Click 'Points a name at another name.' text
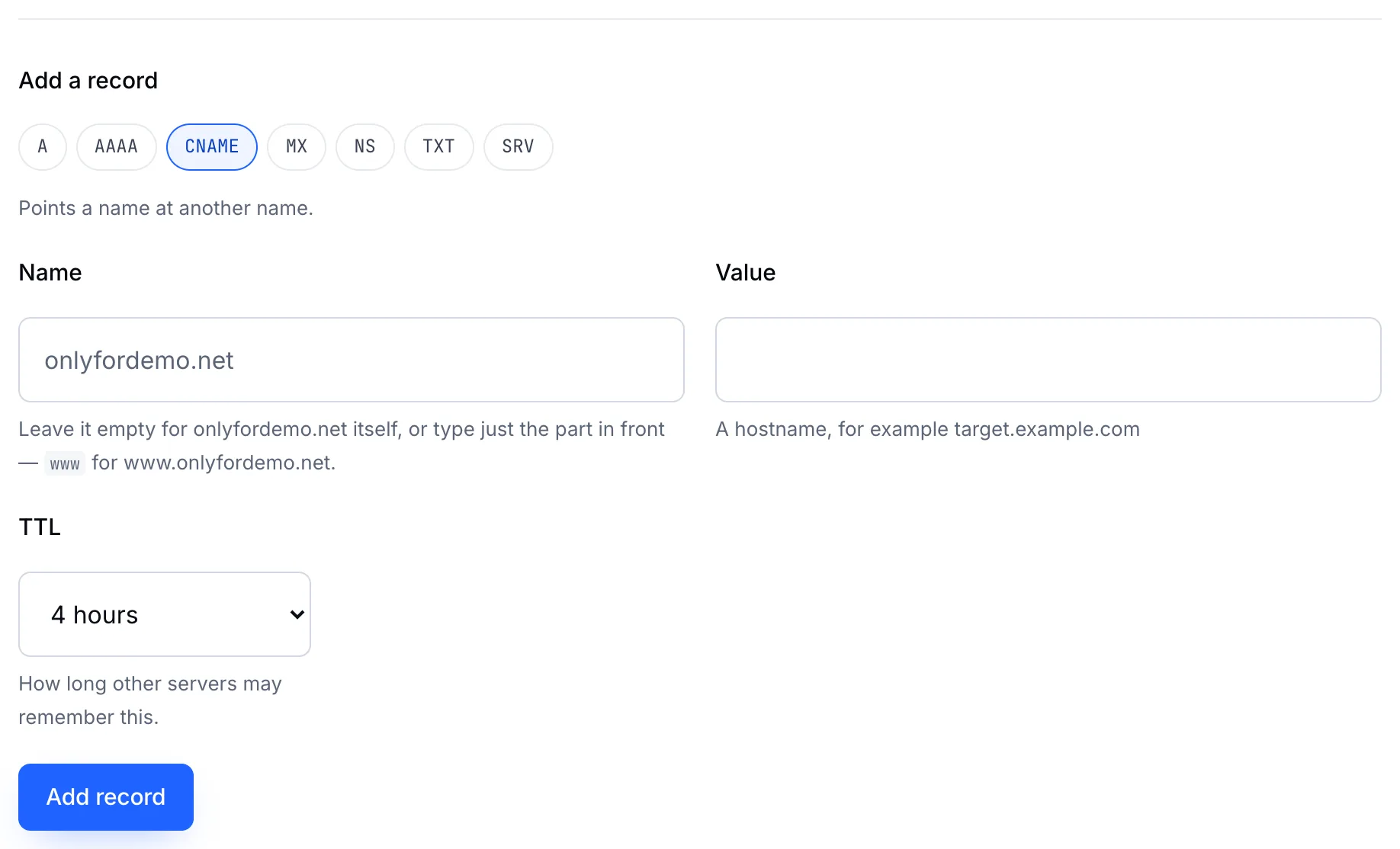 tap(165, 208)
